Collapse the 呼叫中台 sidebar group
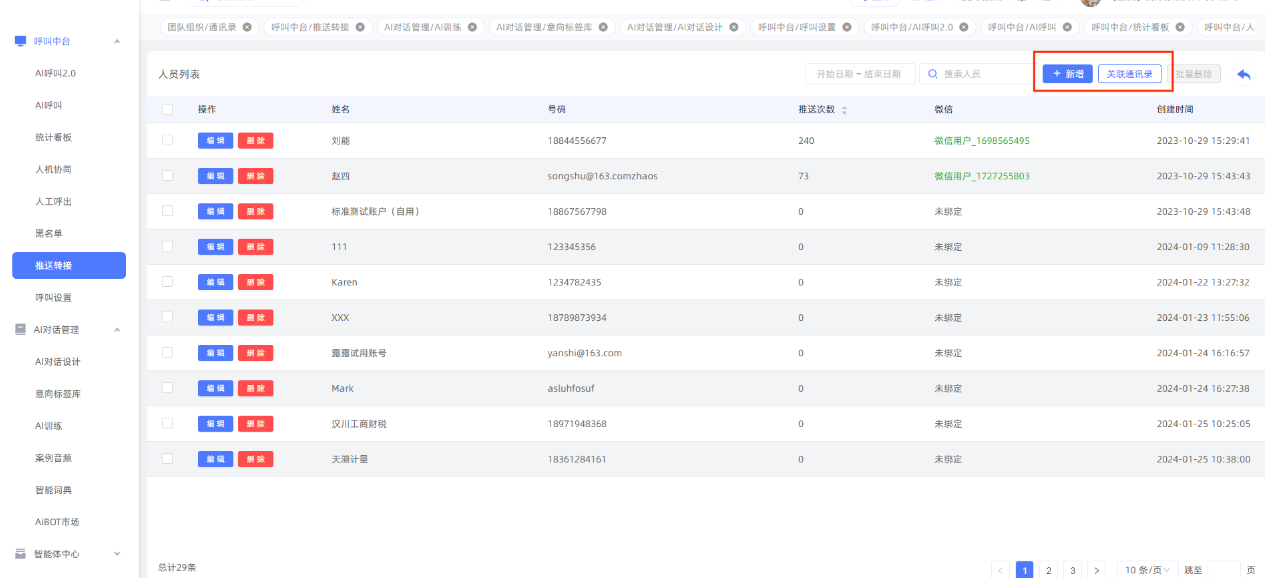 point(117,41)
